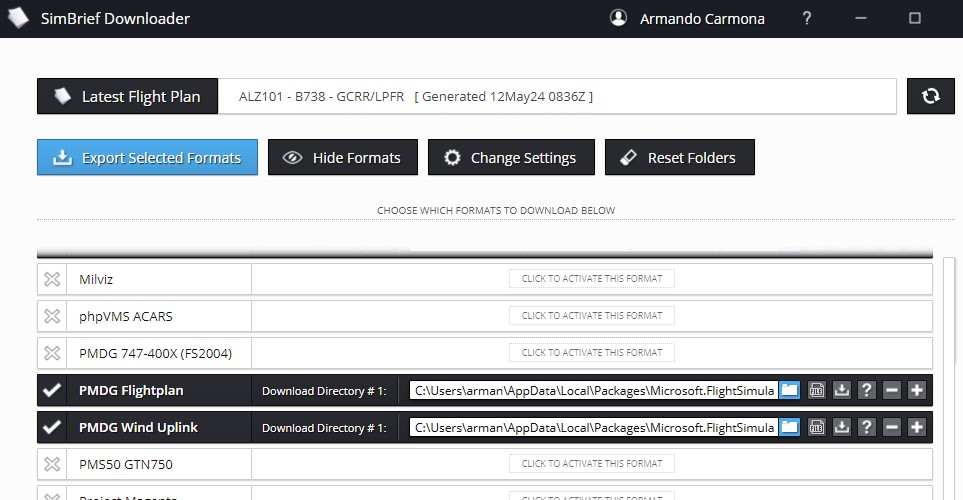Viewport: 963px width, 500px height.
Task: Edit PMDG Flightplan download directory path
Action: pyautogui.click(x=594, y=390)
